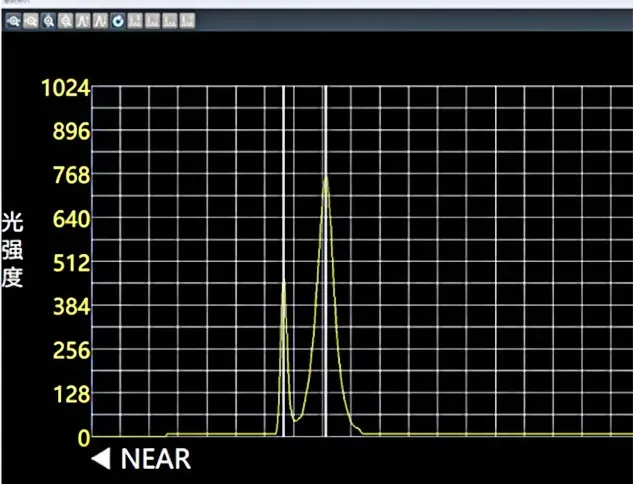Click the second waveform peak icon in toolbar
Image resolution: width=633 pixels, height=484 pixels.
(100, 21)
